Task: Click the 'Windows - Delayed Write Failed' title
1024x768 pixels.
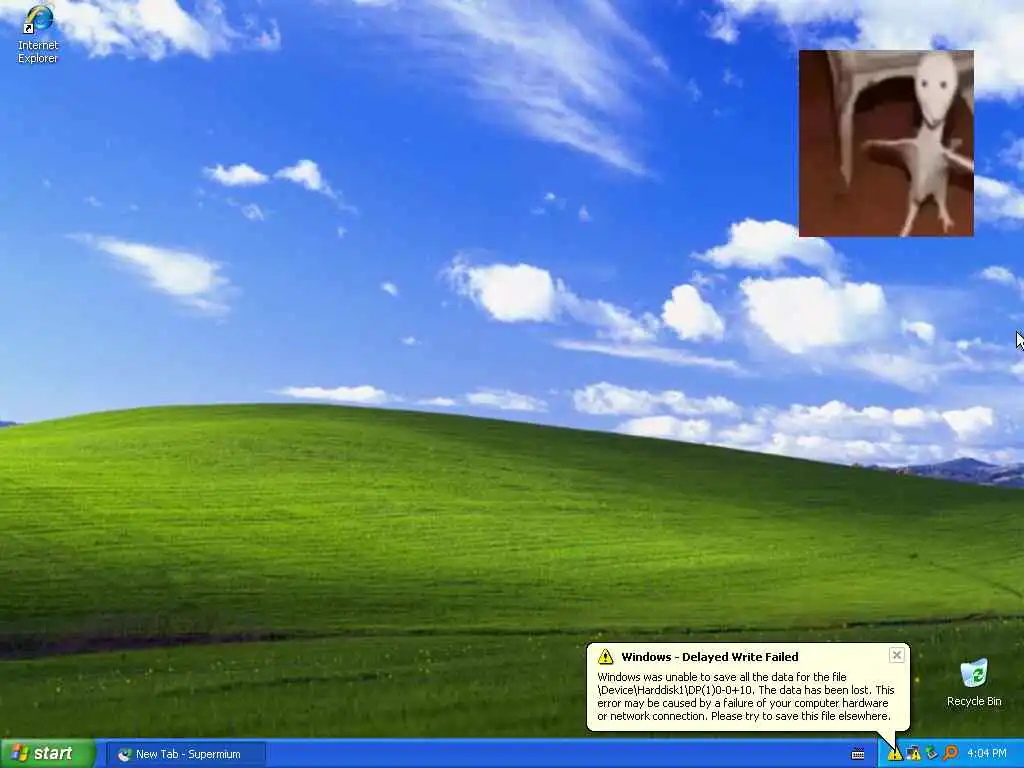Action: (x=710, y=657)
